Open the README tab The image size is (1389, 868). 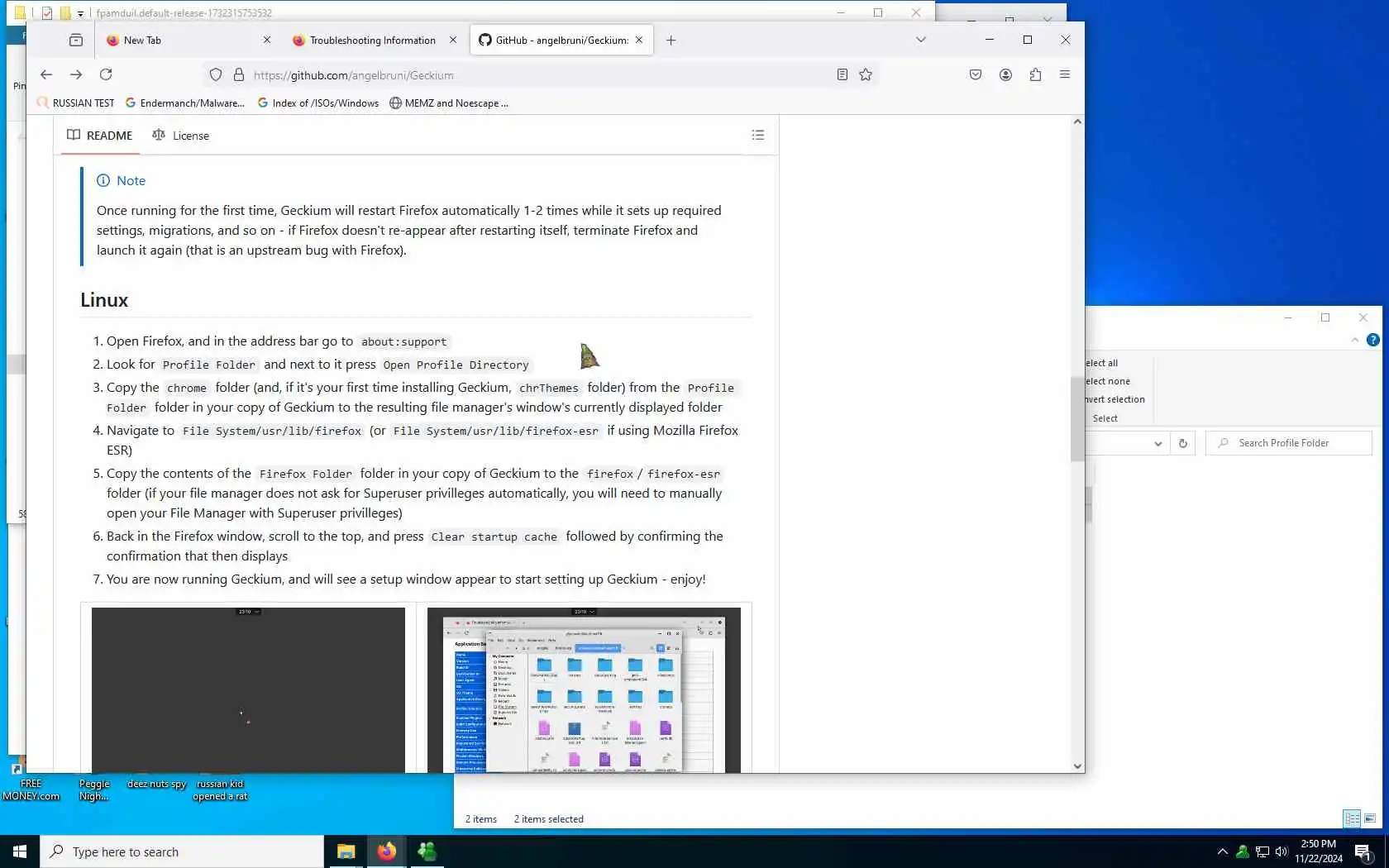[x=100, y=135]
